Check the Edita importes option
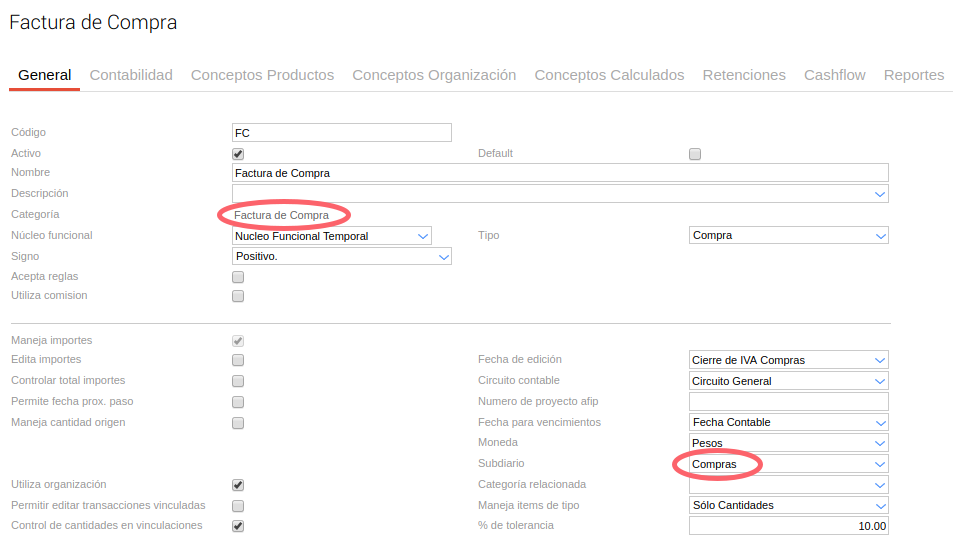 pyautogui.click(x=238, y=360)
